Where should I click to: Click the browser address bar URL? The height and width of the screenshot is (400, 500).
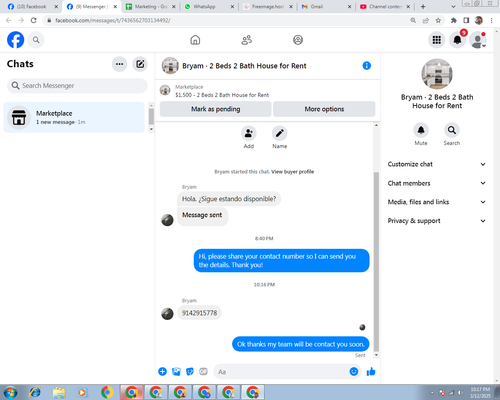113,20
